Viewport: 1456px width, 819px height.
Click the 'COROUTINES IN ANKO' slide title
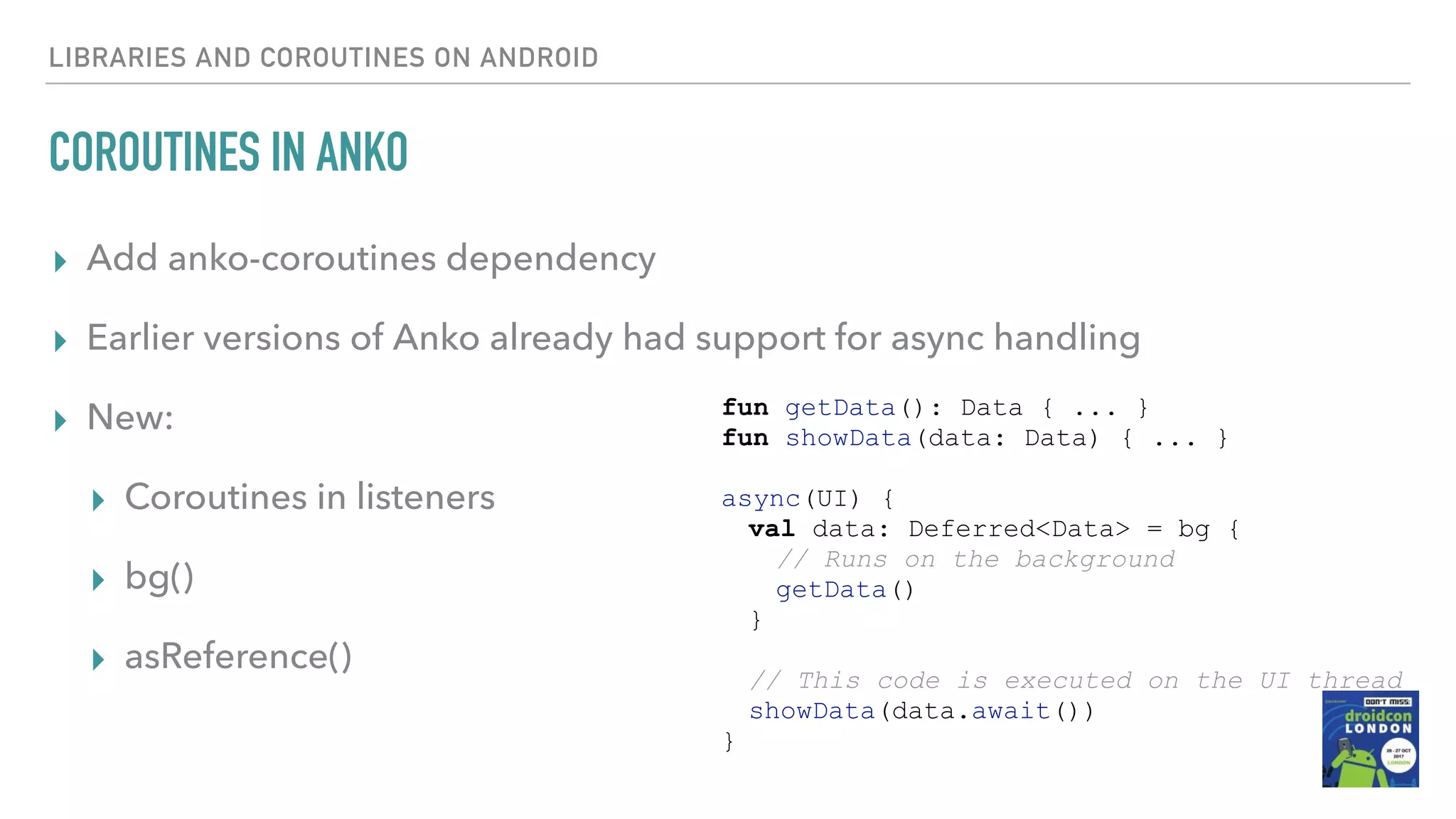228,152
